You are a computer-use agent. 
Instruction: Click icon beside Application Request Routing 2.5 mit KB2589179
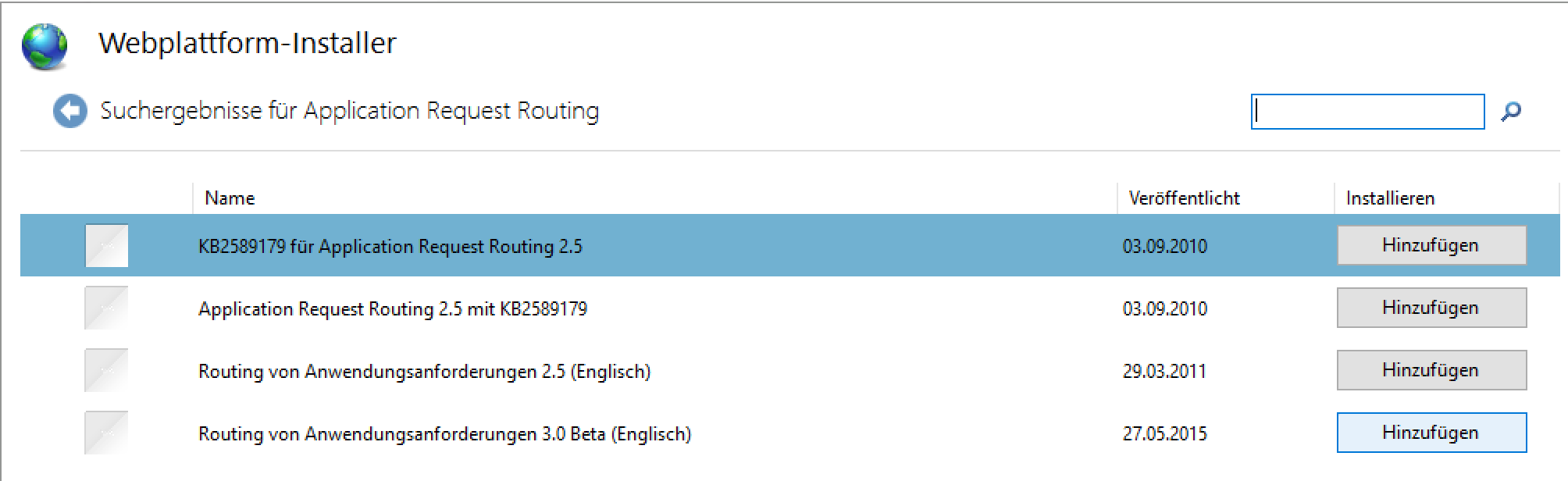pyautogui.click(x=106, y=308)
